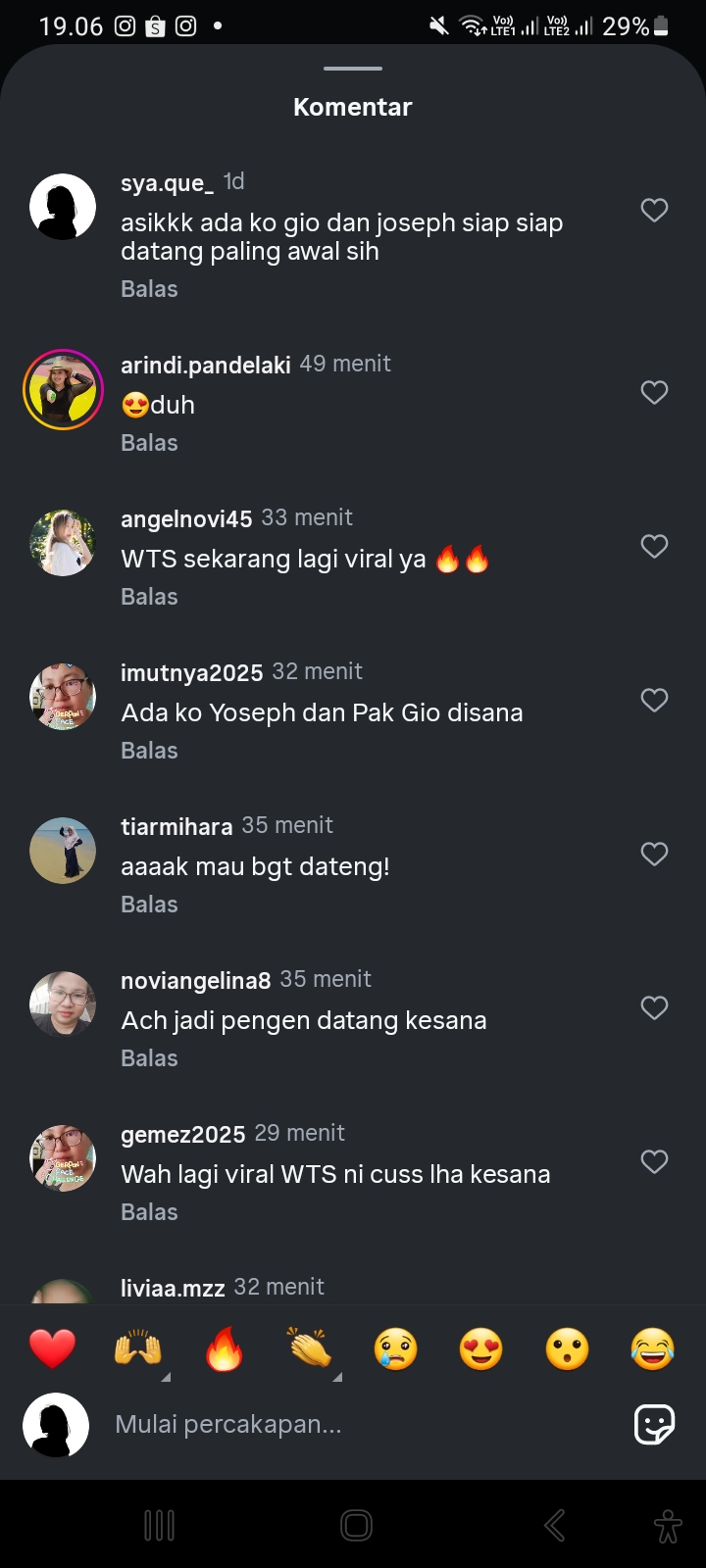This screenshot has width=706, height=1568.
Task: Open imutnya2025's profile via username
Action: (191, 672)
